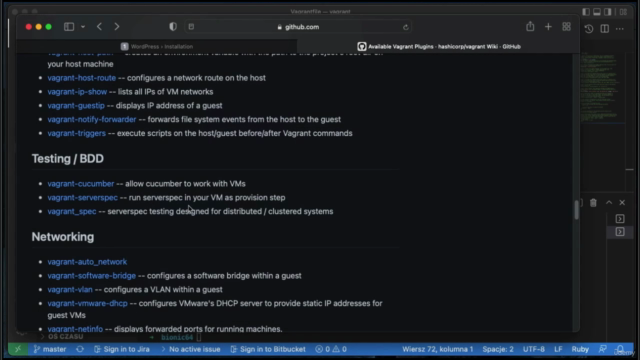Toggle VS Code bottom panel layout
The width and height of the screenshot is (640, 360).
click(x=597, y=12)
